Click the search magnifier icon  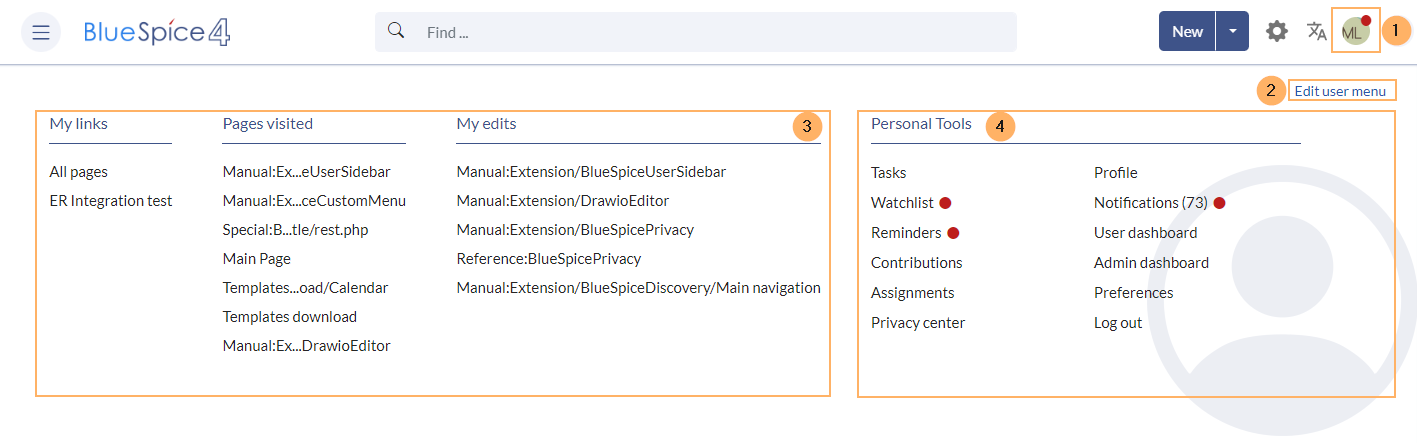pos(396,31)
